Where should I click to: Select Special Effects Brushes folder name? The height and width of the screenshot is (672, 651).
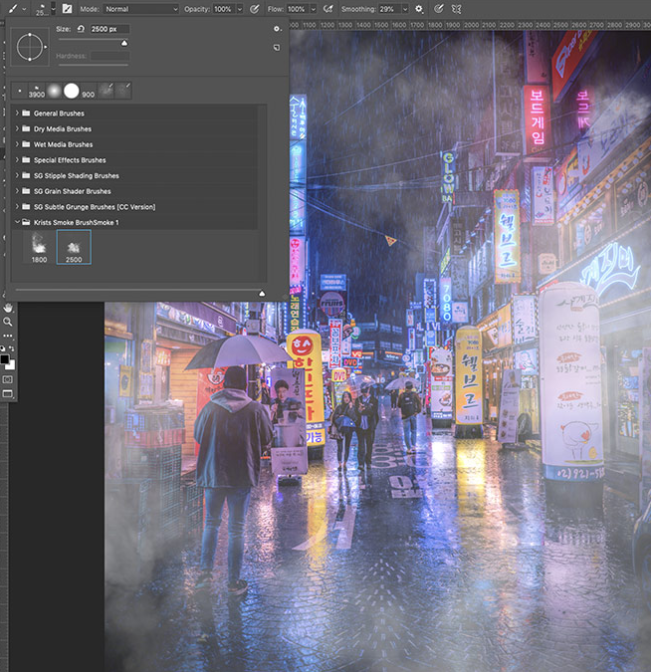point(70,160)
